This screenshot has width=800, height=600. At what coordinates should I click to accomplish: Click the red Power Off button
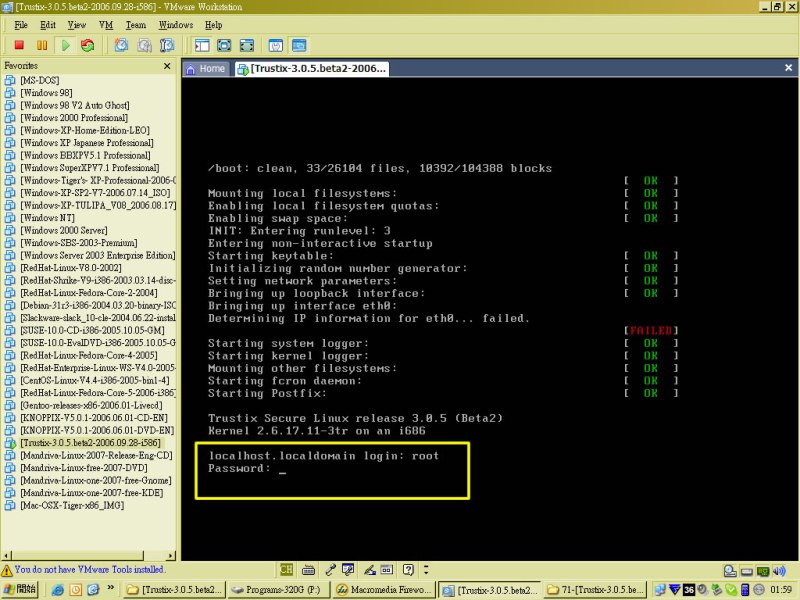[x=19, y=45]
